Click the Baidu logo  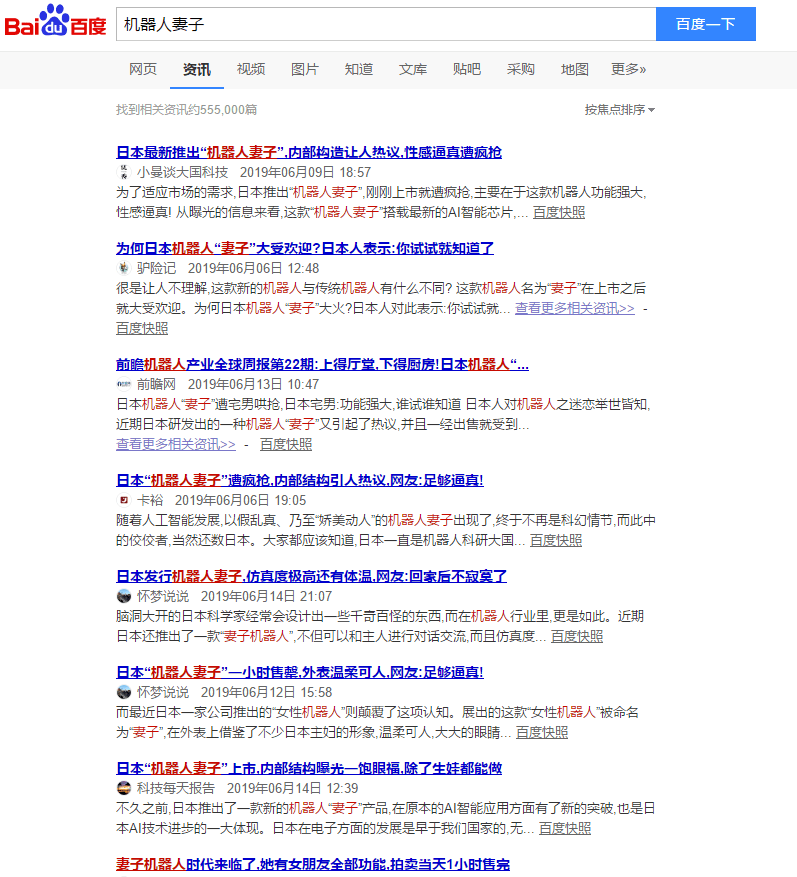point(55,22)
